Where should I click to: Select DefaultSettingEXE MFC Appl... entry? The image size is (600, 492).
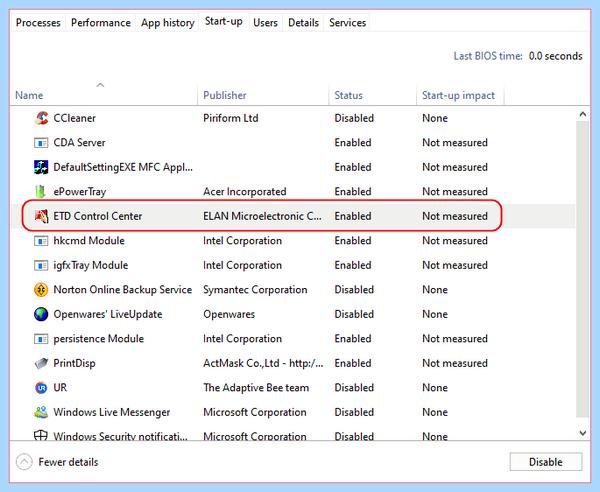[123, 167]
